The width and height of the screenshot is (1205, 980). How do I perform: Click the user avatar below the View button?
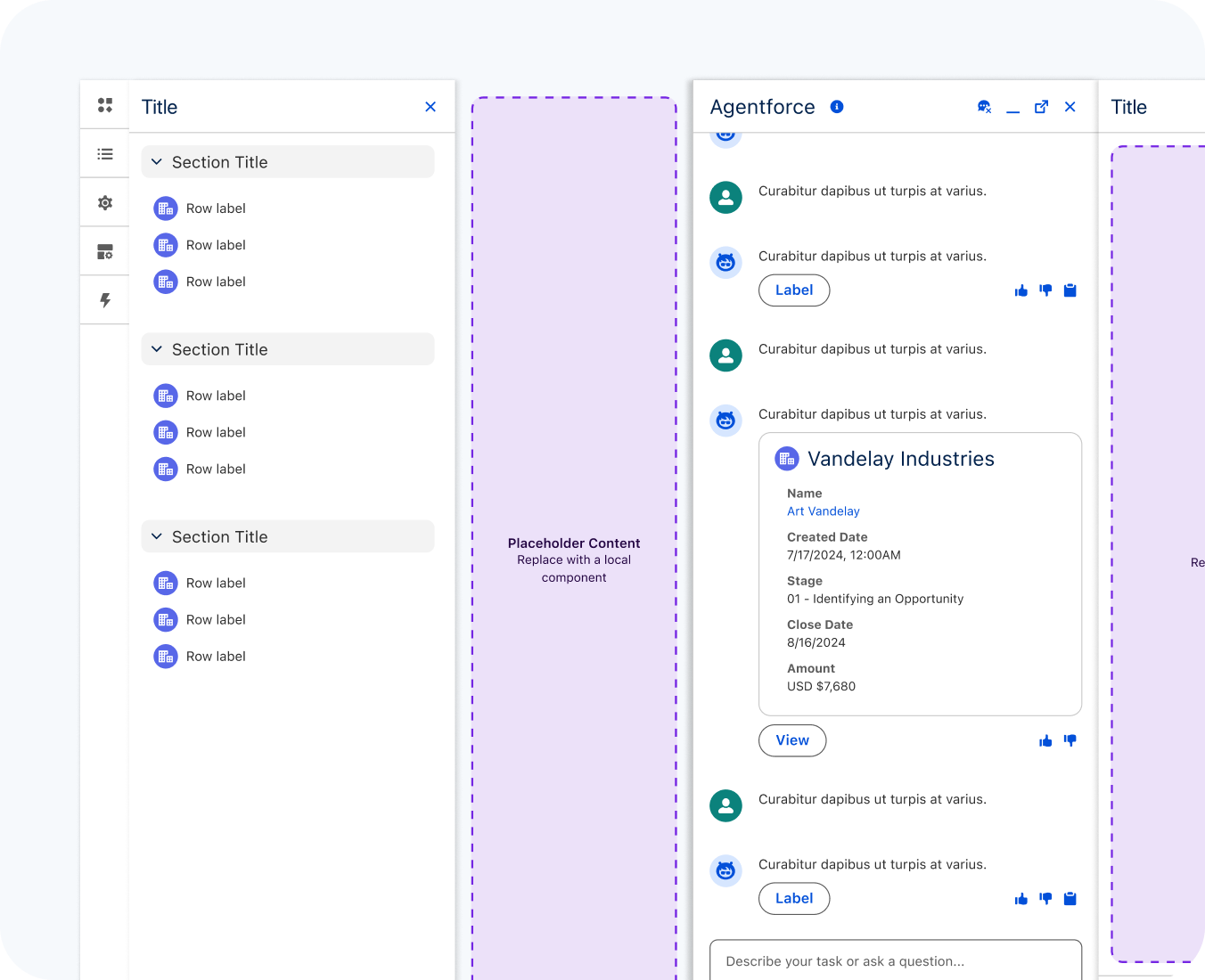(x=725, y=806)
